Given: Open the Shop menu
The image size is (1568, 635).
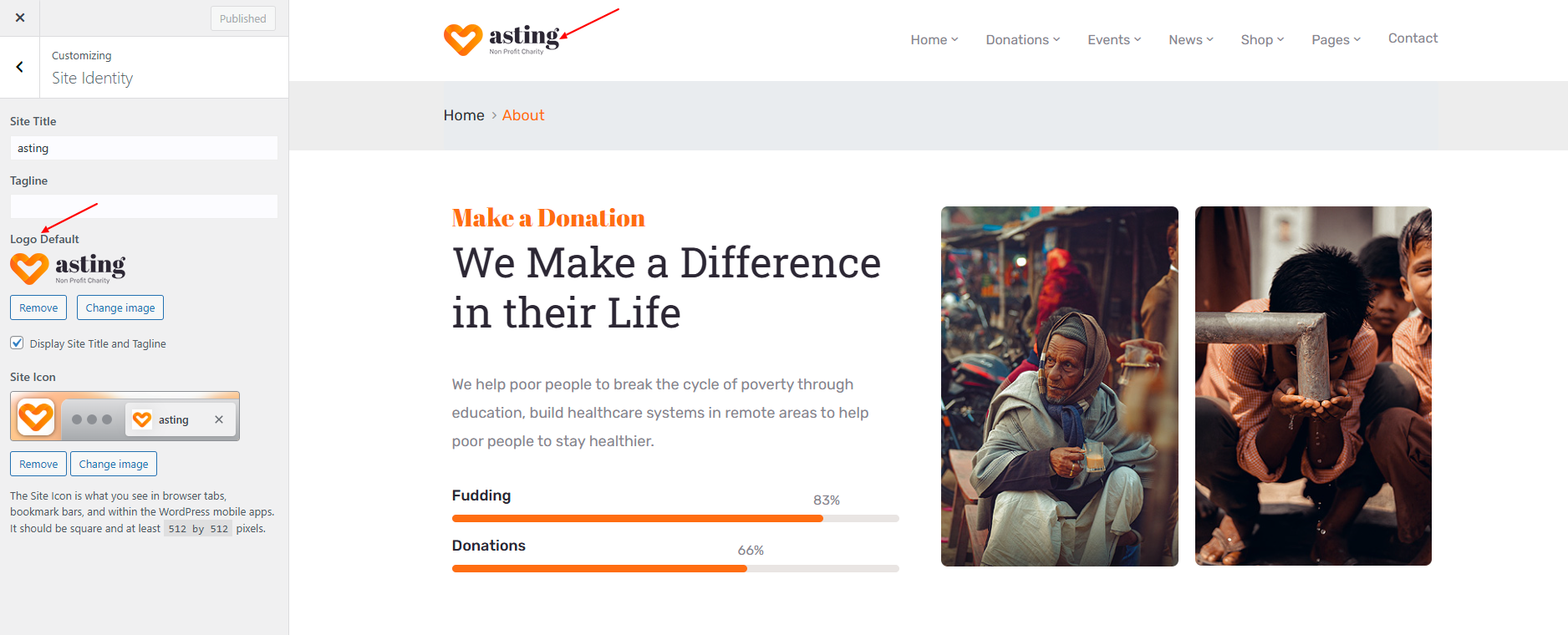Looking at the screenshot, I should coord(1261,39).
